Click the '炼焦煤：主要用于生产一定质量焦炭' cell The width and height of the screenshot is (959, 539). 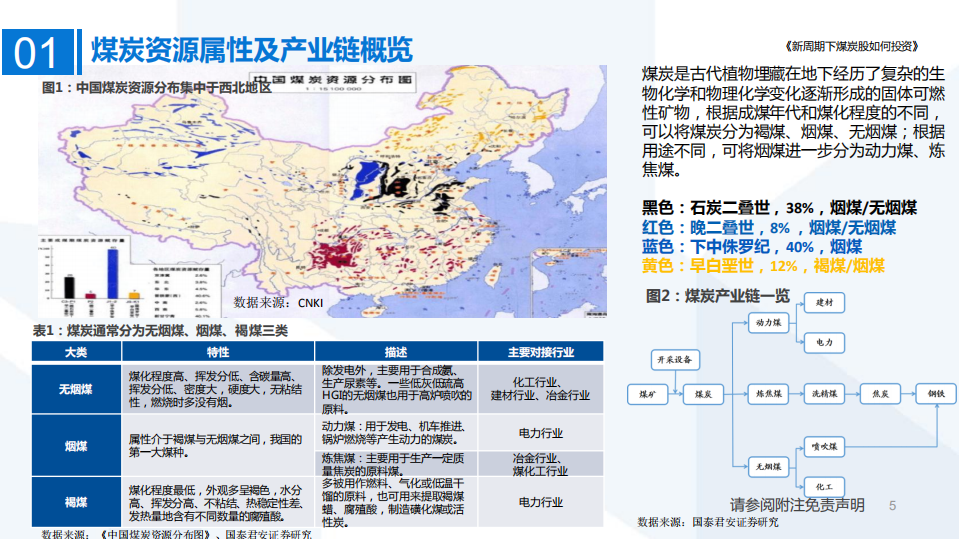396,464
